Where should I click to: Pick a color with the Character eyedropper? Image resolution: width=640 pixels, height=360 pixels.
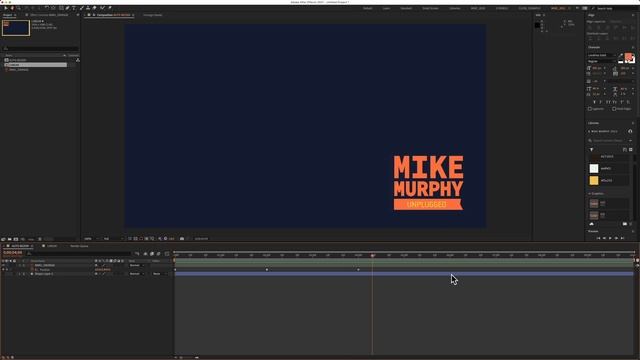tap(621, 55)
